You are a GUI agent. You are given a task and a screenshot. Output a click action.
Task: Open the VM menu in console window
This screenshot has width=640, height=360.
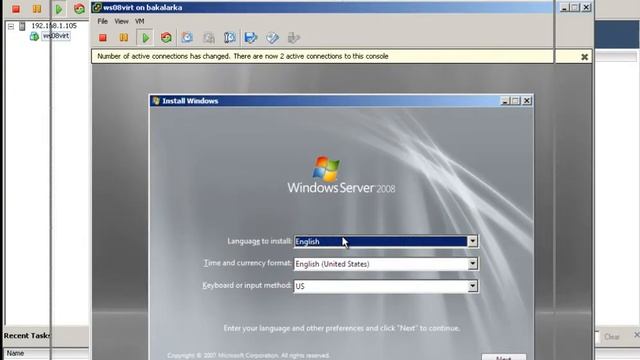pos(140,21)
